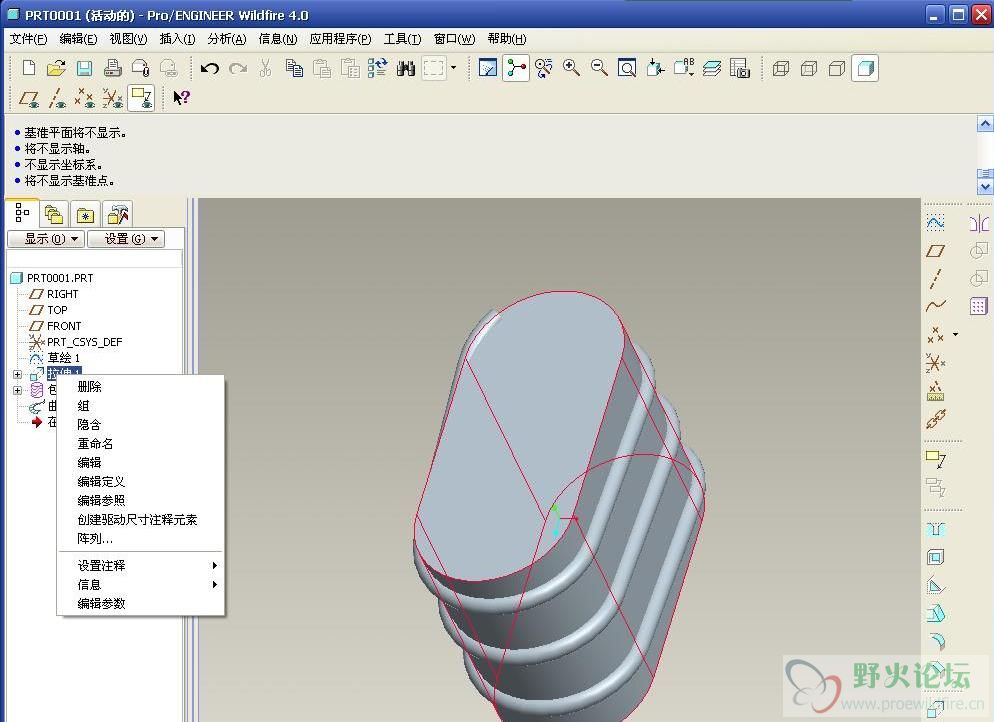Open dropdown arrow next to selection box icon
Image resolution: width=994 pixels, height=722 pixels.
coord(453,67)
